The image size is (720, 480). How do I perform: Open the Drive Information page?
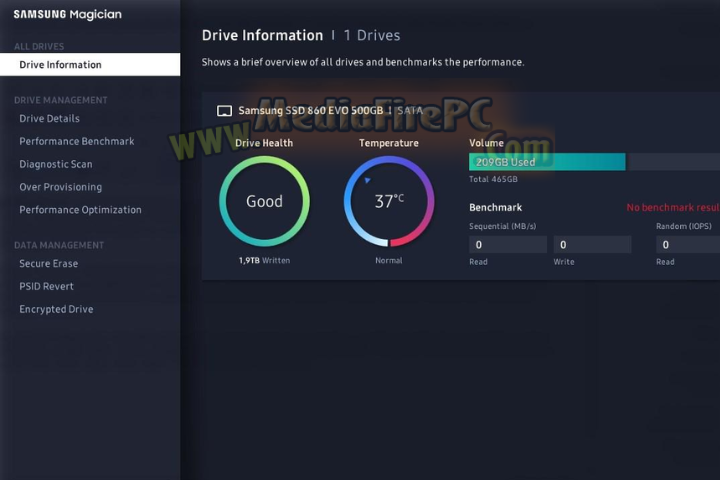coord(90,64)
